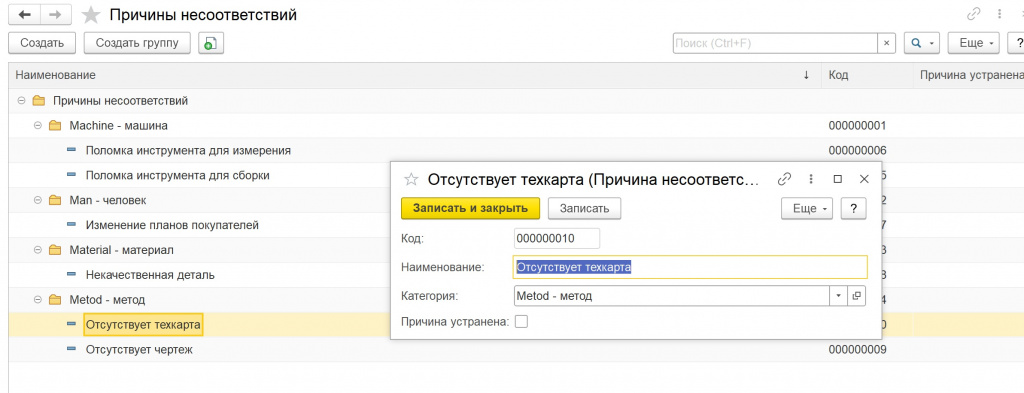Click code cell 000000006
This screenshot has height=393, width=1024.
coord(857,150)
